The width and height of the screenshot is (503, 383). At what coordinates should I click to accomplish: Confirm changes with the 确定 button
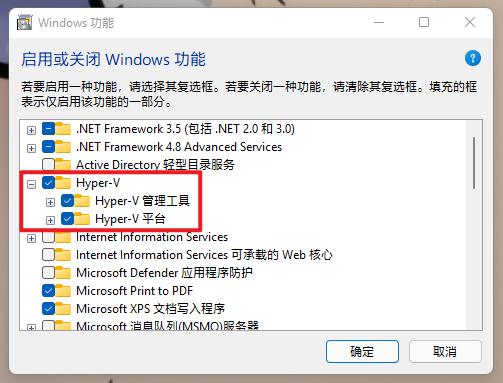[x=362, y=351]
